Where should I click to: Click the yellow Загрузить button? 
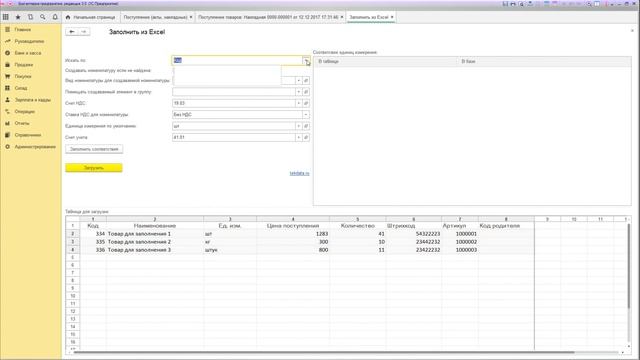[x=94, y=168]
